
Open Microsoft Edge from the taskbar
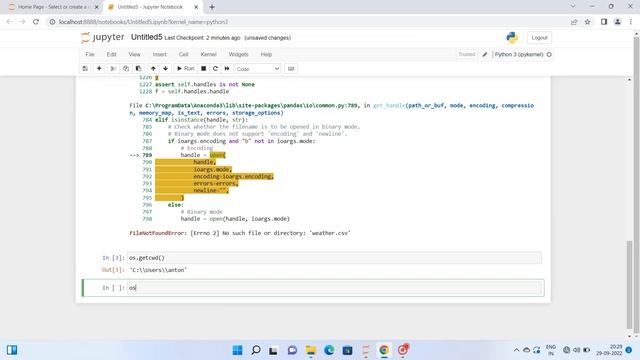(329, 350)
